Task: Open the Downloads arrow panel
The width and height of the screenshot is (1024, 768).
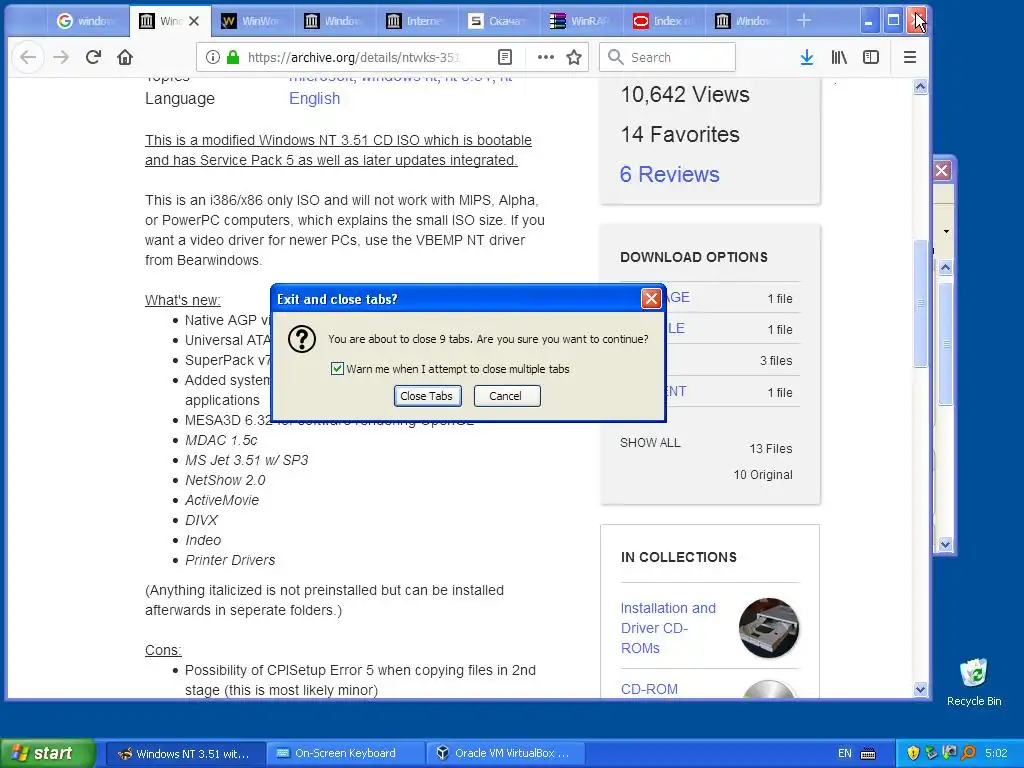Action: [807, 57]
